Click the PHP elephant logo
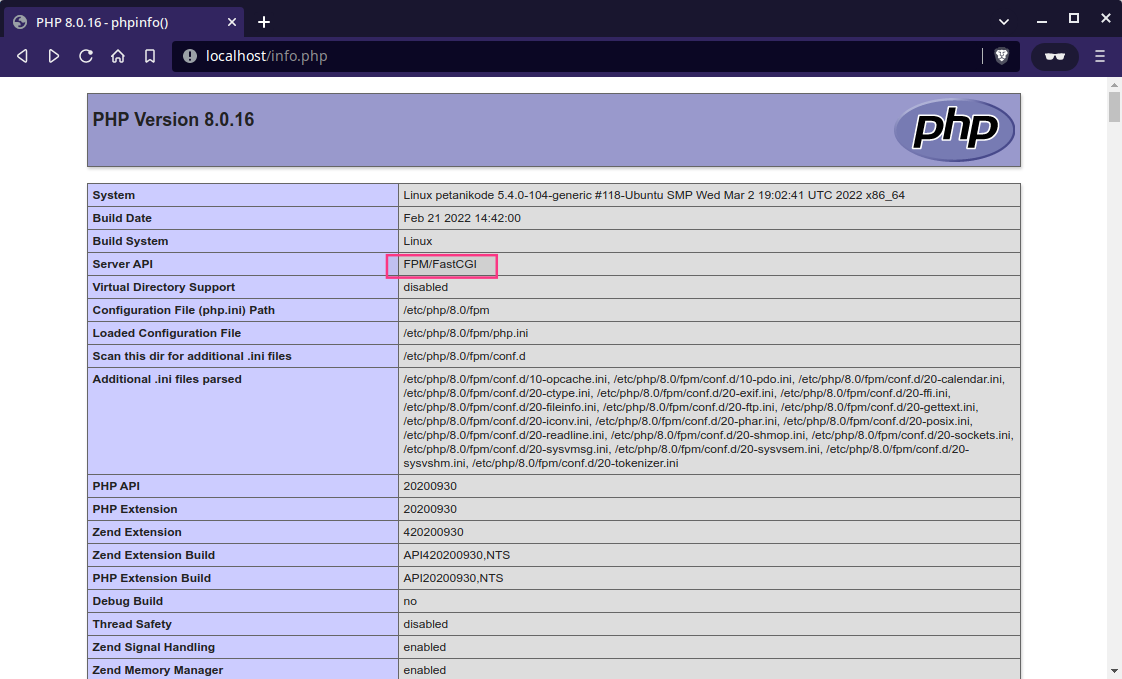The width and height of the screenshot is (1122, 679). 954,130
